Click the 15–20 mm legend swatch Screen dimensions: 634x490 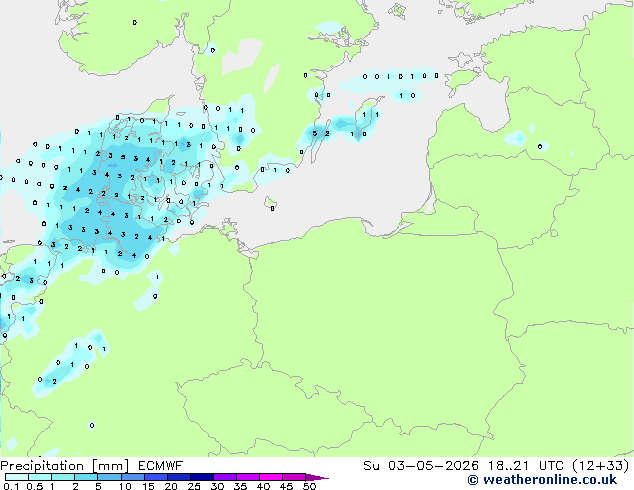[x=156, y=477]
